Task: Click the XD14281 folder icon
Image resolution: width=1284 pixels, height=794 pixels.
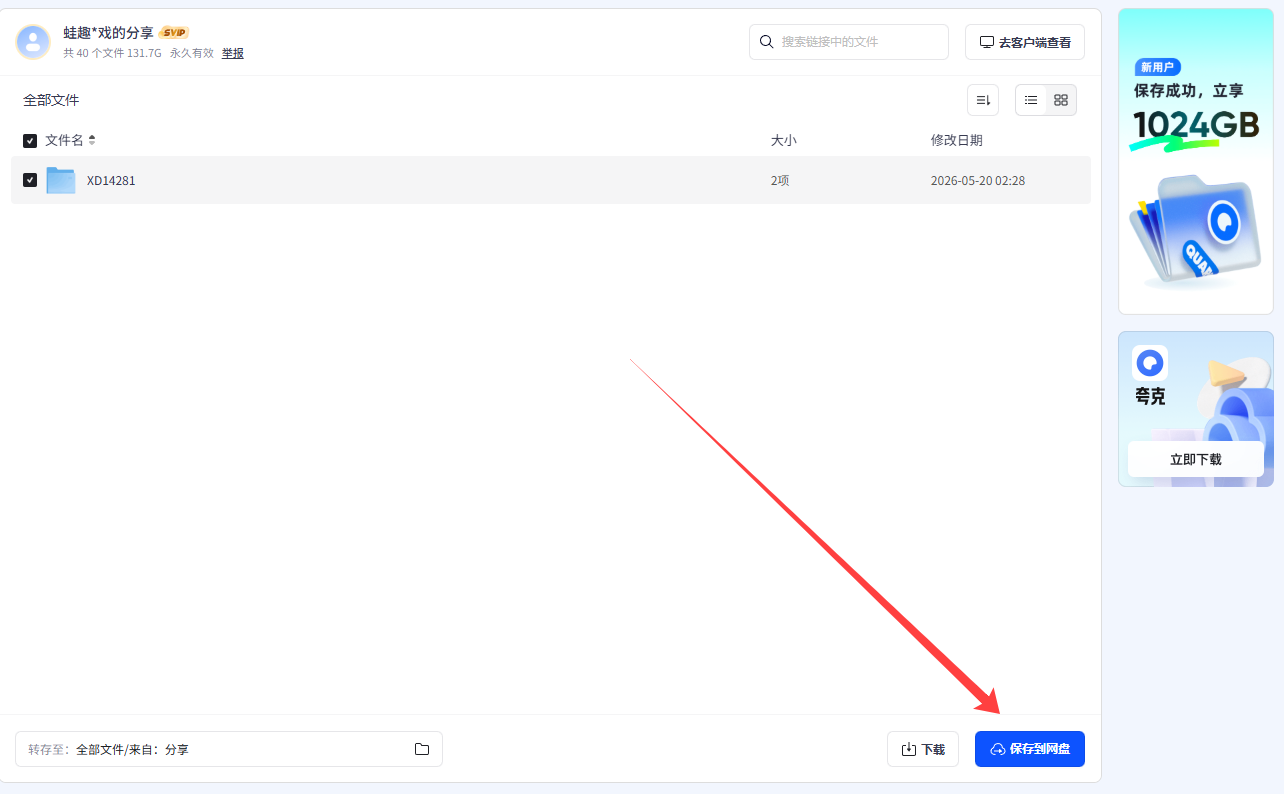Action: (61, 180)
